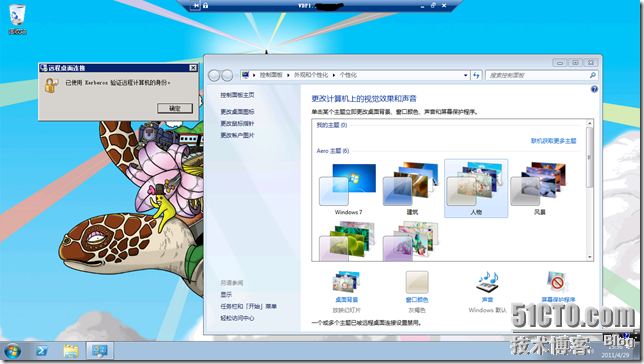Open 桌面背景 settings icon
Viewport: 644px width, 364px height.
346,281
